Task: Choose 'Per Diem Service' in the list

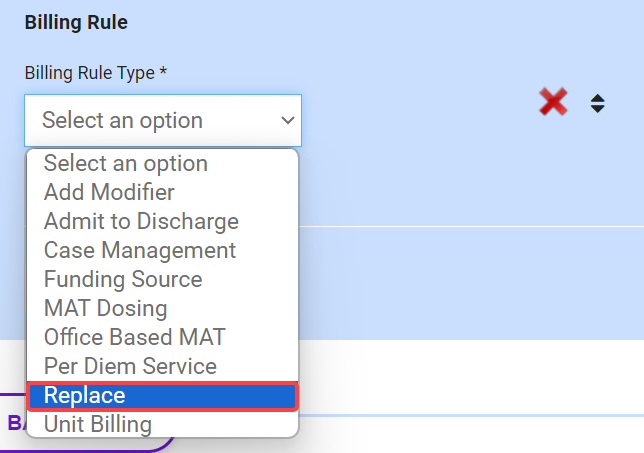Action: 130,366
